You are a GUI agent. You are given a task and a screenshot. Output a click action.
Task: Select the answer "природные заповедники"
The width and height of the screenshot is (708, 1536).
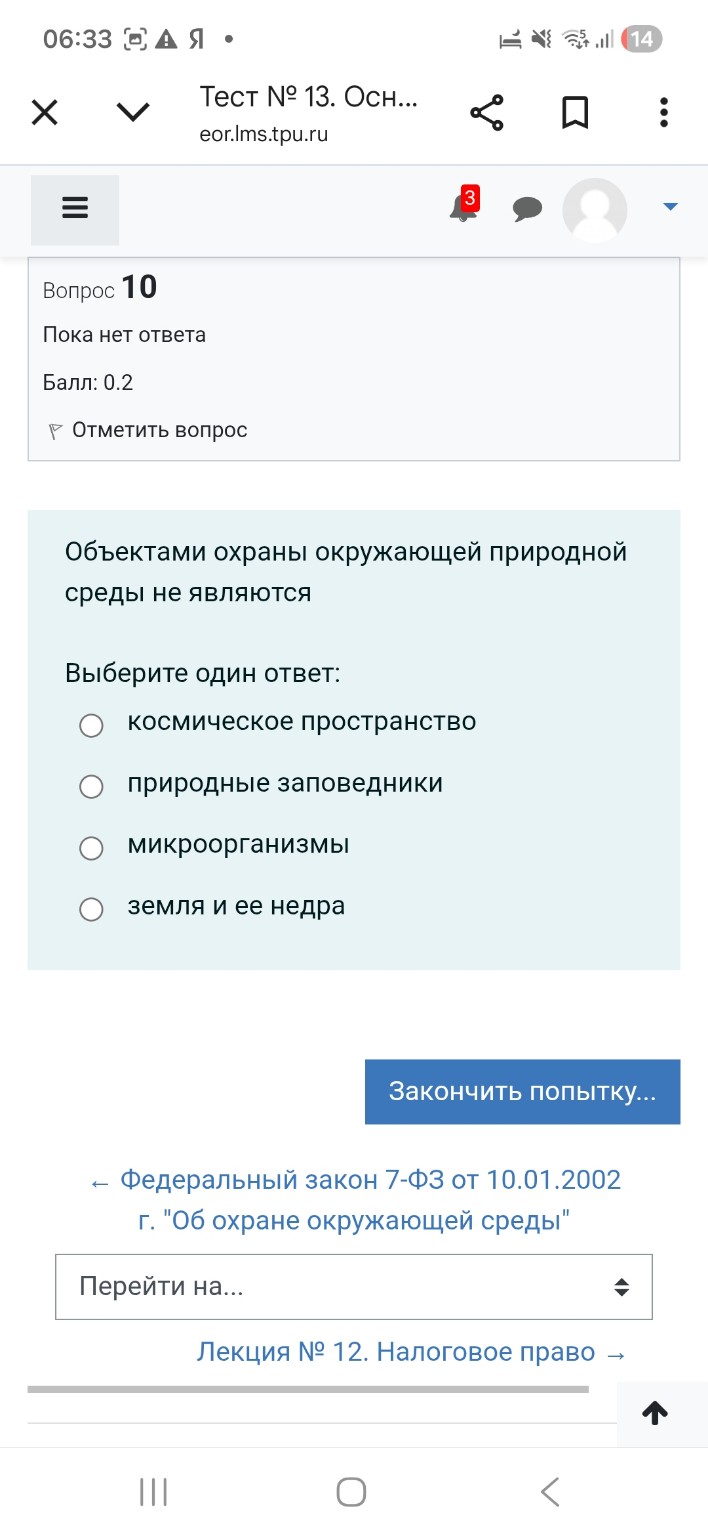pyautogui.click(x=91, y=787)
